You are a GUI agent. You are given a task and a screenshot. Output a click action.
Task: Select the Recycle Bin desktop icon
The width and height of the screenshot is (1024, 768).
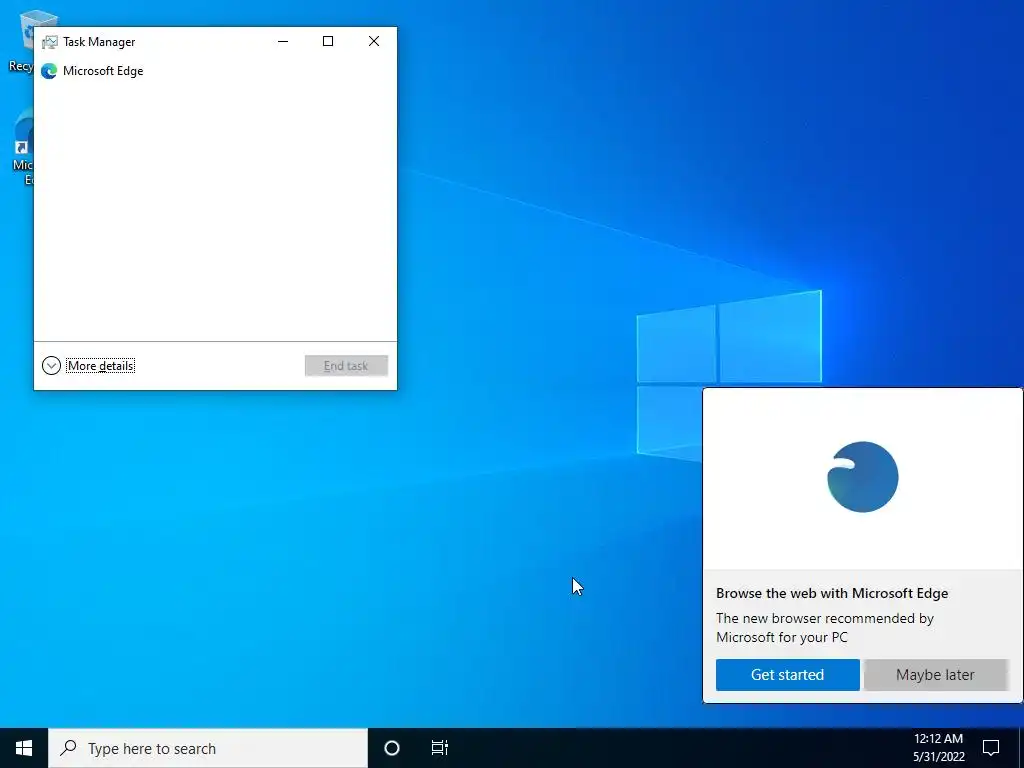pos(20,40)
